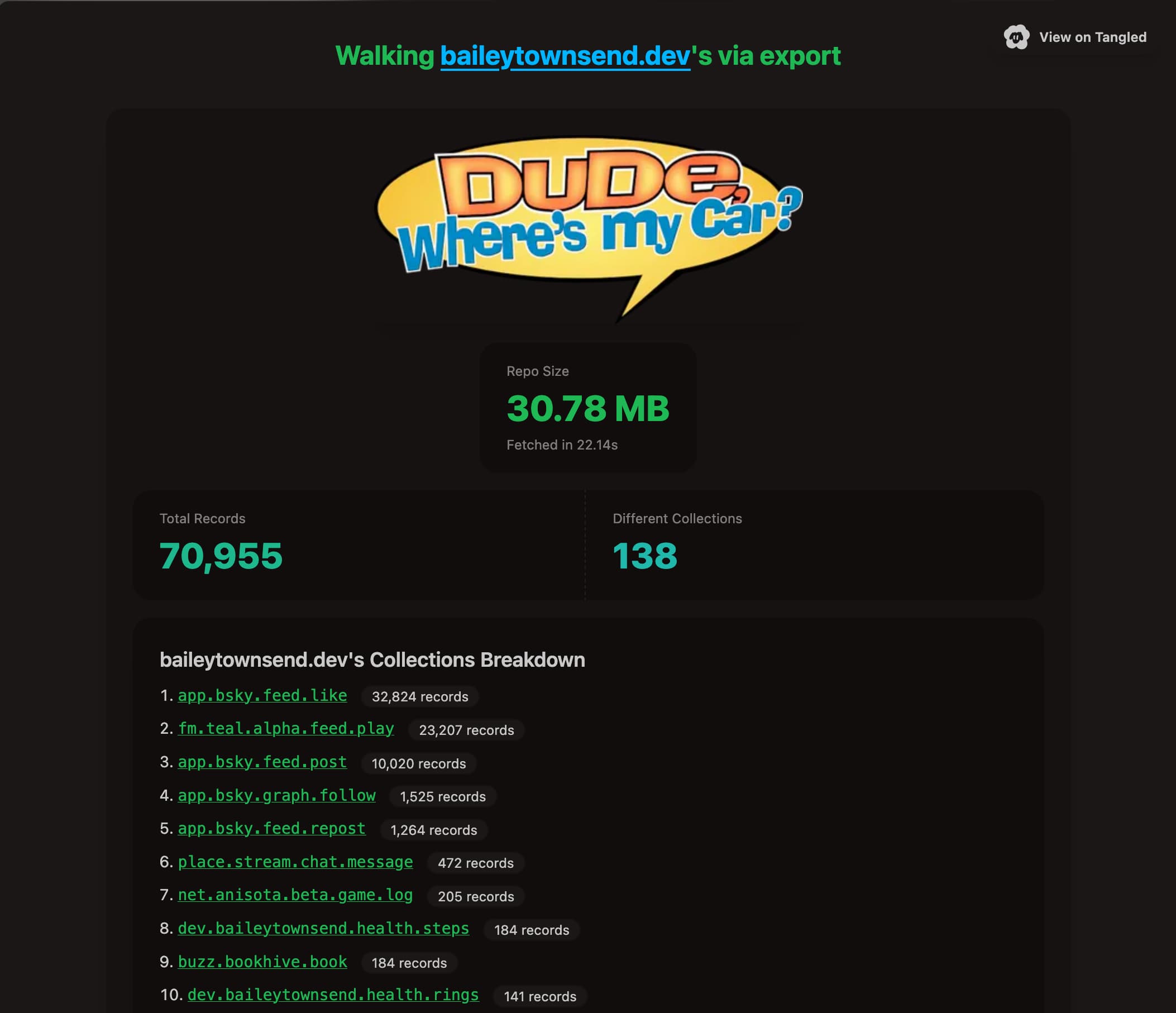Viewport: 1176px width, 1013px height.
Task: Click the Tangled logo icon
Action: pyautogui.click(x=1016, y=37)
